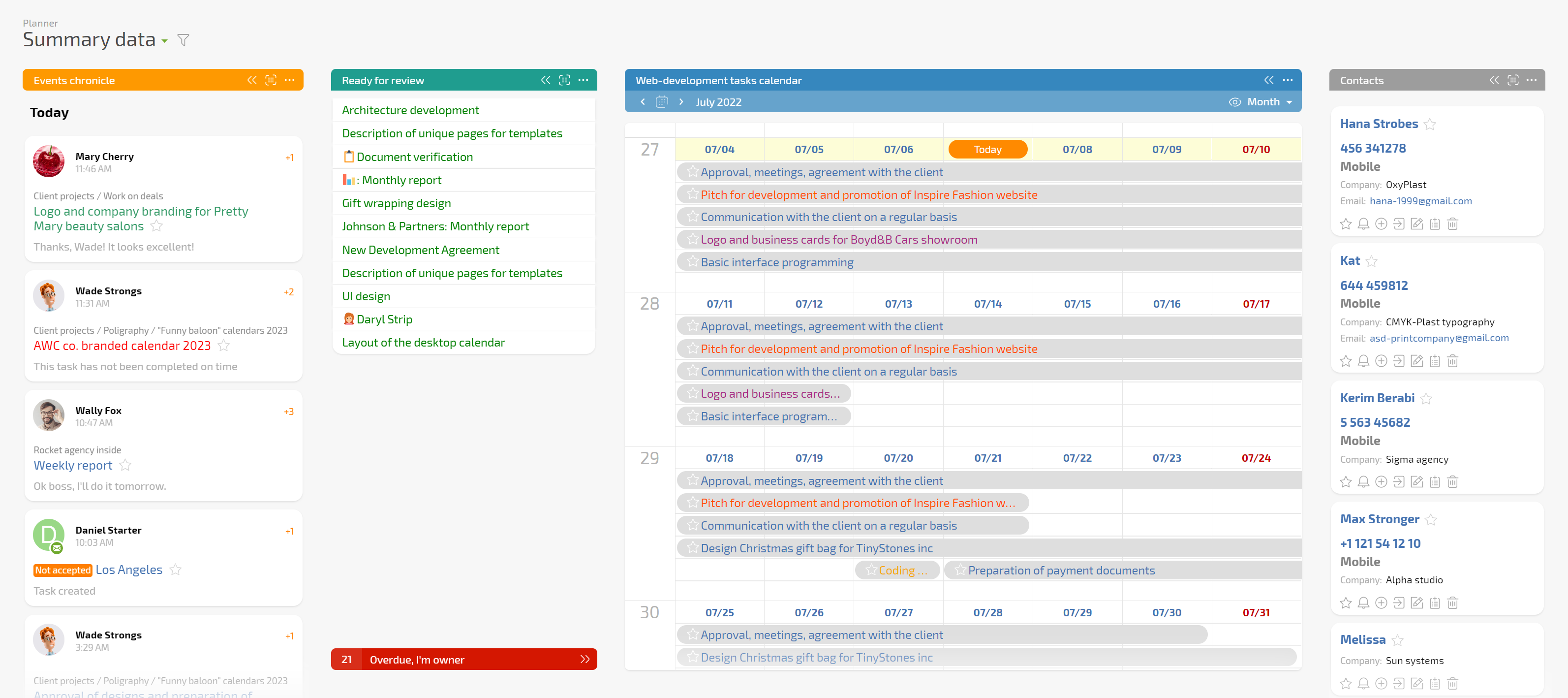
Task: Select Gift wrapping design list item
Action: (396, 203)
